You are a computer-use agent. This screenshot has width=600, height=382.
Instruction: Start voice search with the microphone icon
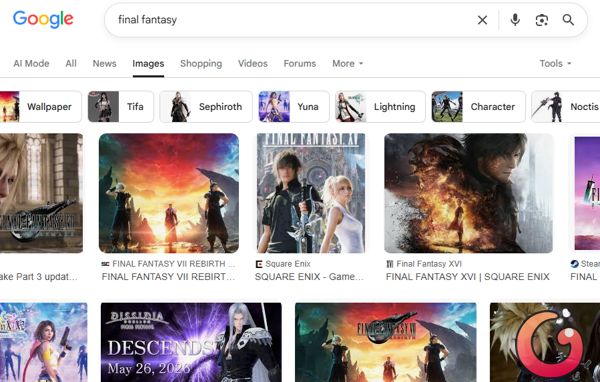tap(515, 20)
